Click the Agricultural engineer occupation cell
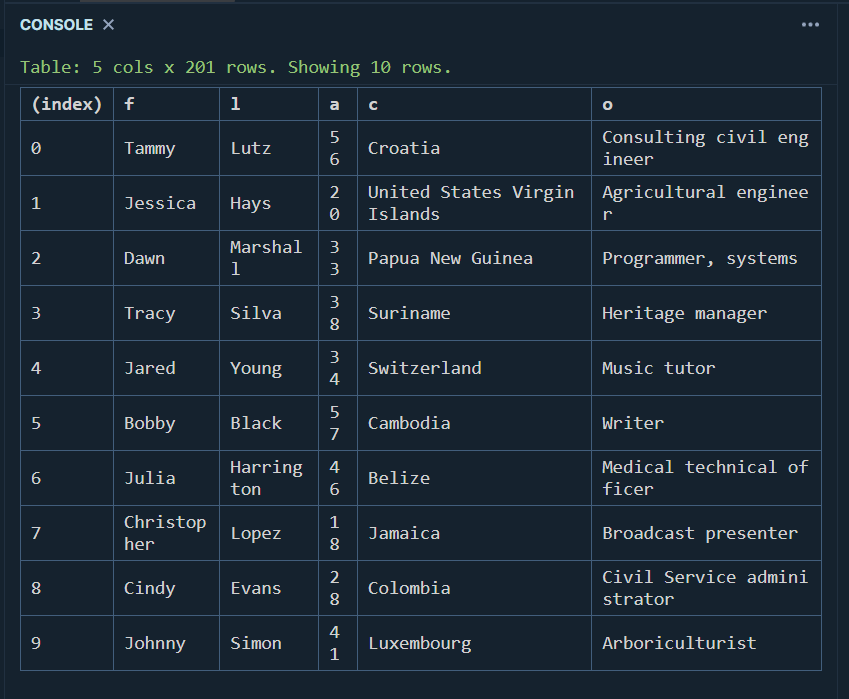 coord(700,202)
